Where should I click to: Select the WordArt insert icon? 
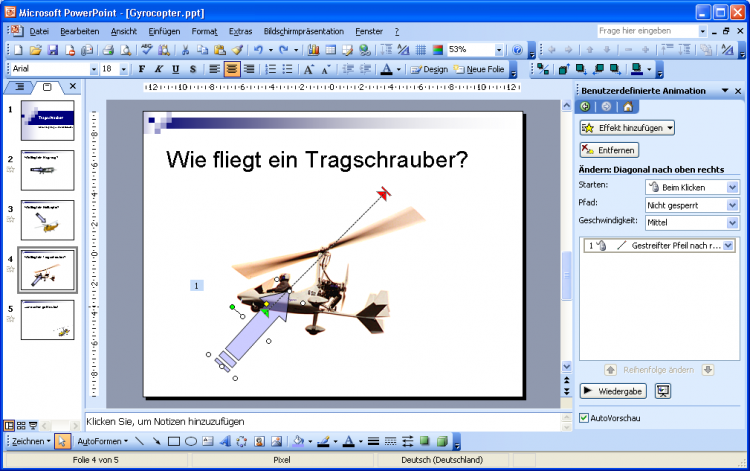[x=224, y=441]
